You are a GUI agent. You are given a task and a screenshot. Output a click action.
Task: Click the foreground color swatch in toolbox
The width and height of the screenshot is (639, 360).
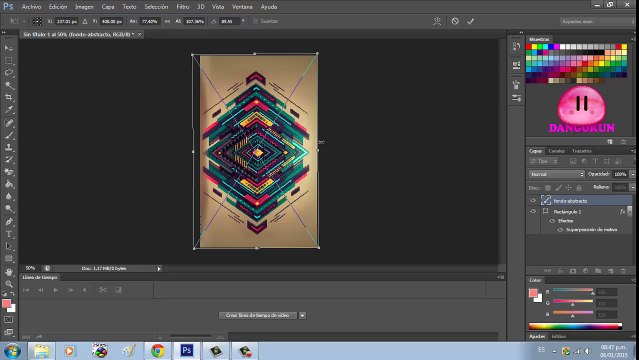[6, 304]
